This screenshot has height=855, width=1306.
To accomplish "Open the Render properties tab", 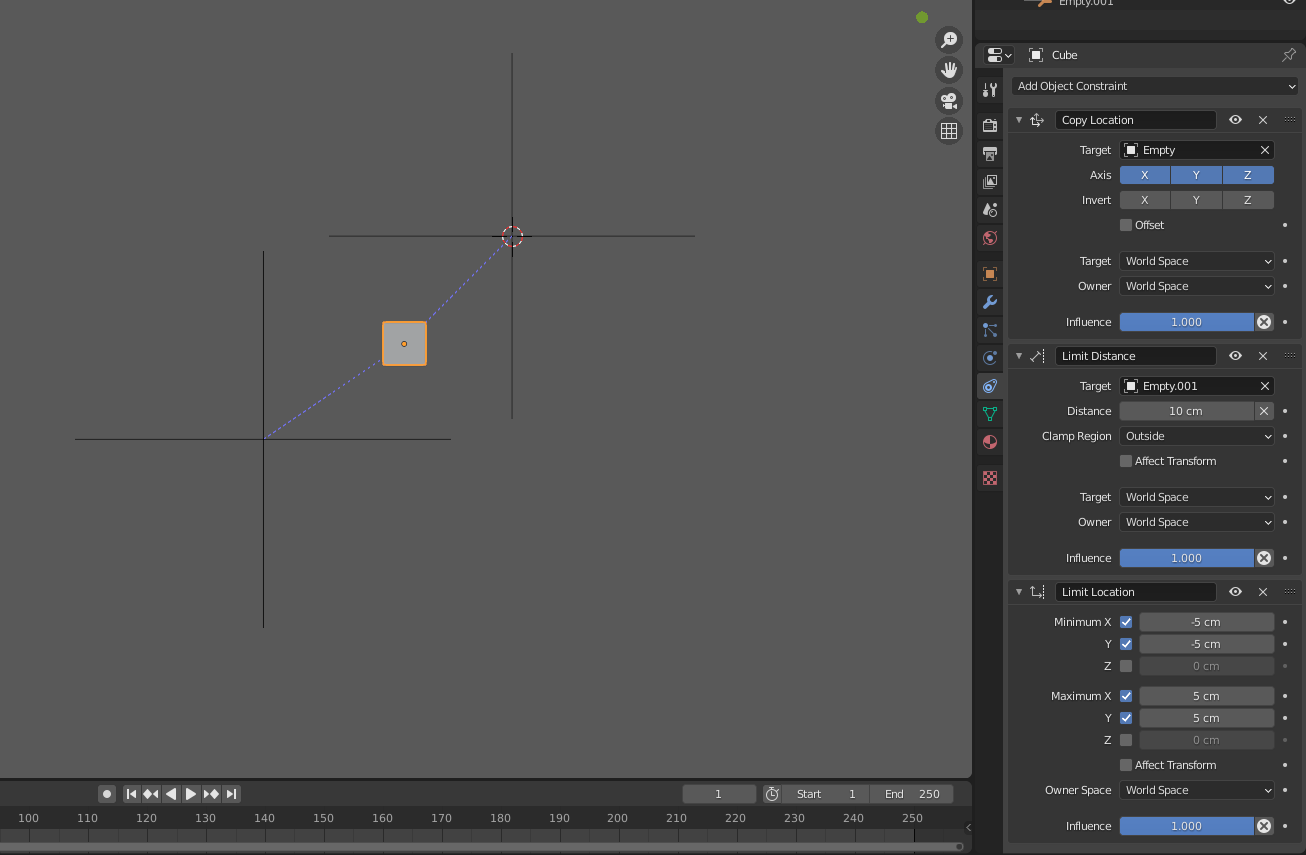I will point(990,126).
